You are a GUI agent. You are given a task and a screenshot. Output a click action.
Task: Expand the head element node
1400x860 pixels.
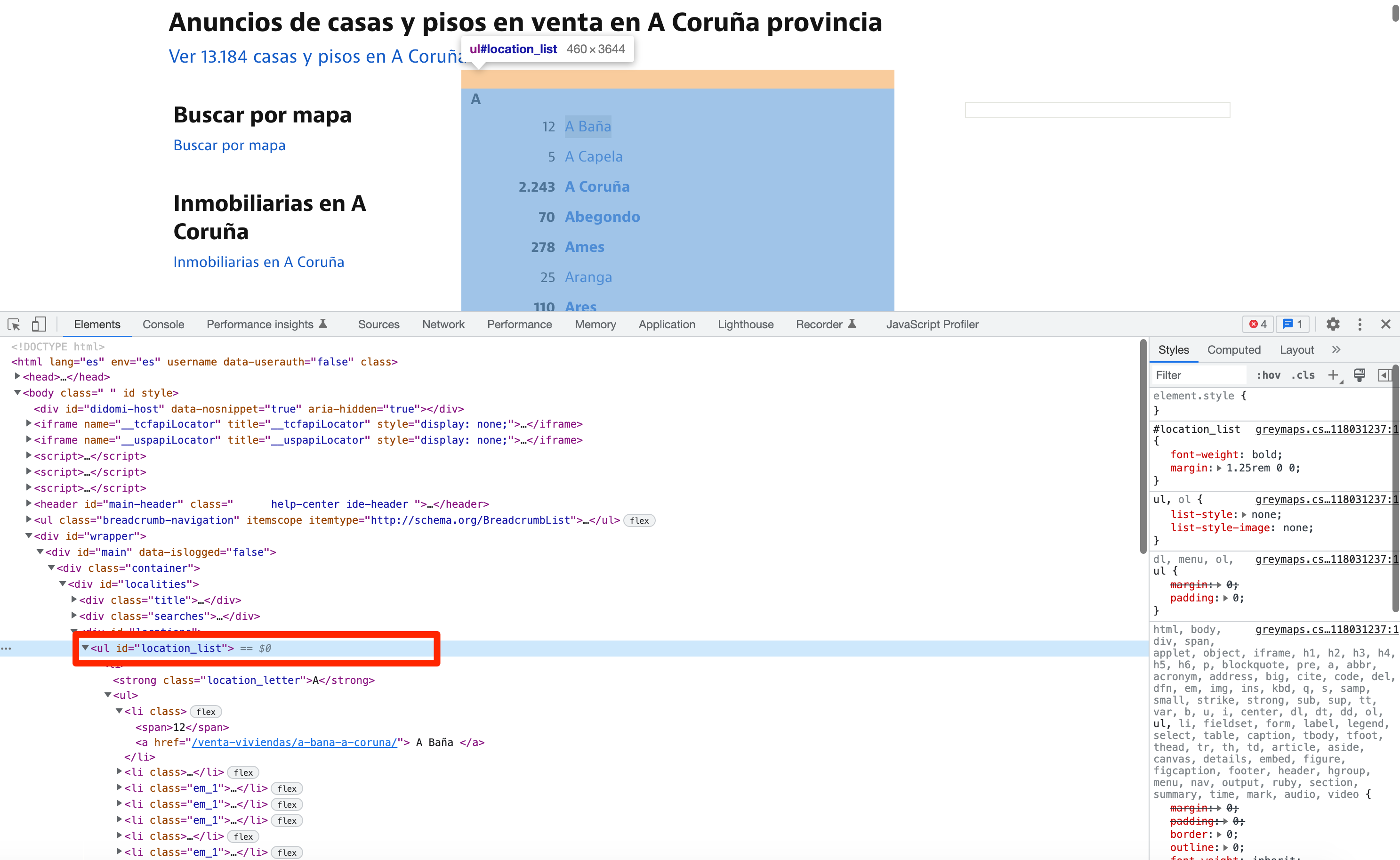[x=17, y=376]
